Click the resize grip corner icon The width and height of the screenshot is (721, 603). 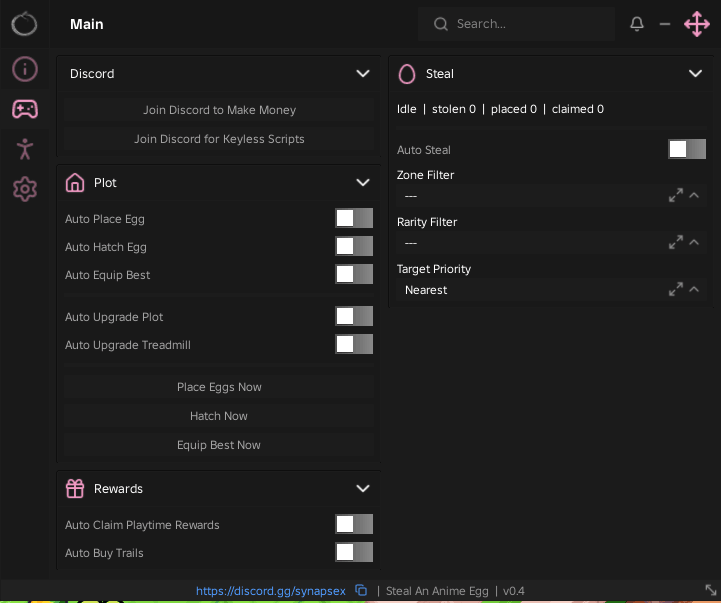point(711,590)
